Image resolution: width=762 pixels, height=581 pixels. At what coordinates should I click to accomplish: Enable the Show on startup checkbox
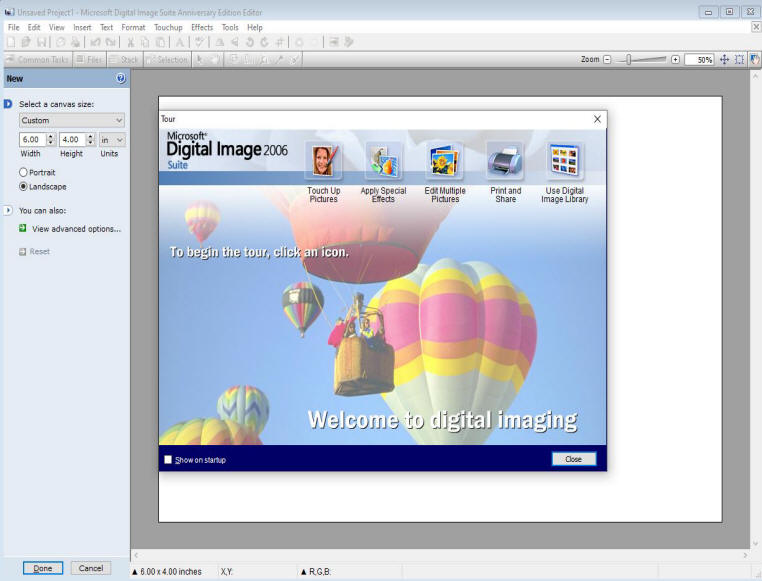click(168, 460)
